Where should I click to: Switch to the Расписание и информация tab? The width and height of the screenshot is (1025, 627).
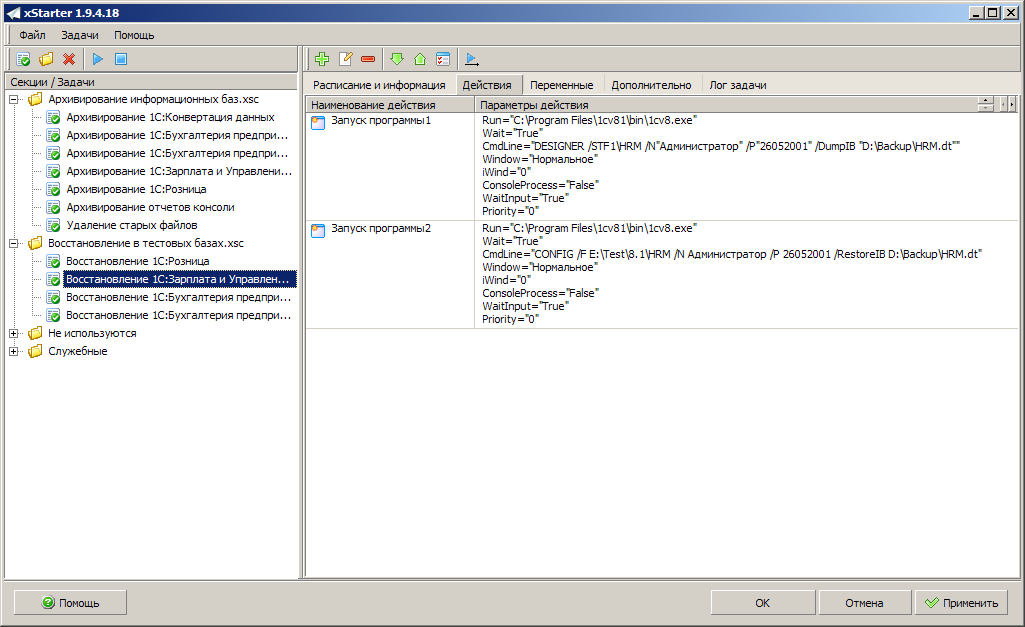379,85
